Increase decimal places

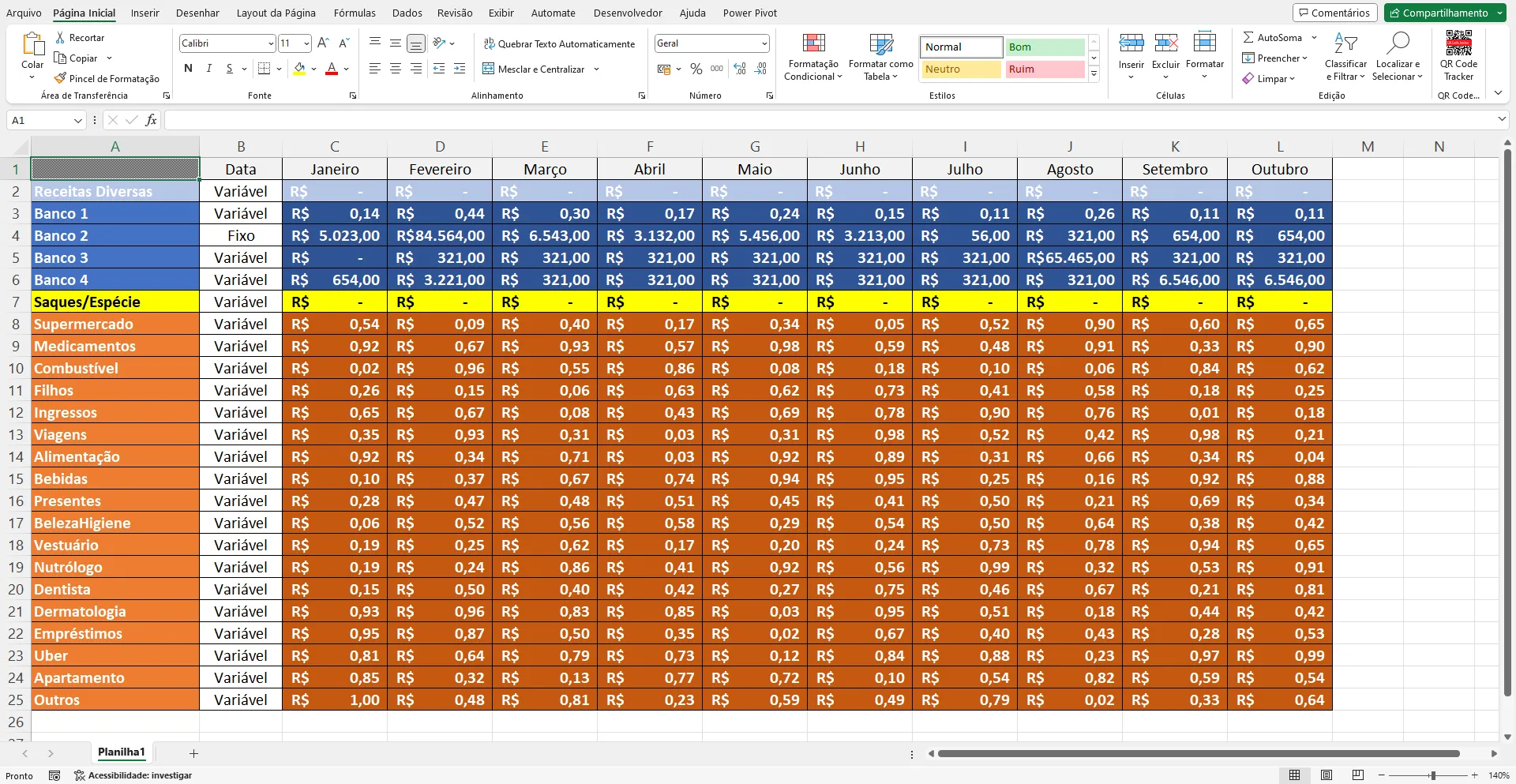click(x=740, y=69)
